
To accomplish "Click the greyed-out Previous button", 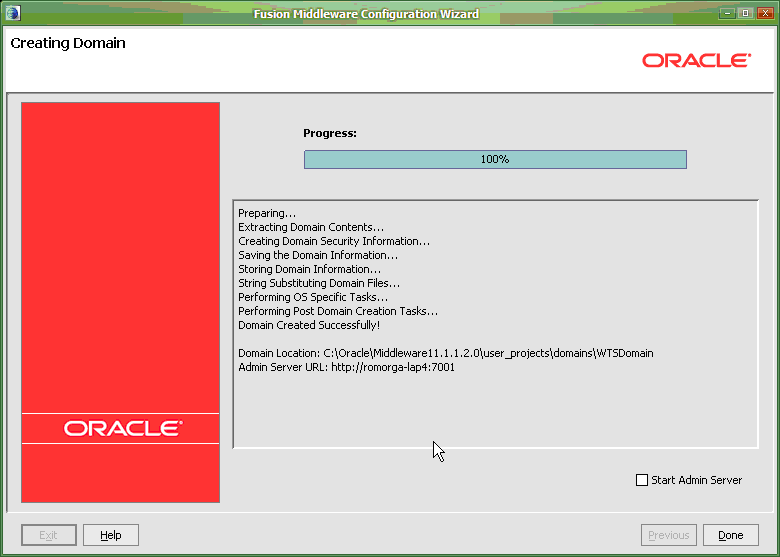I will (669, 535).
